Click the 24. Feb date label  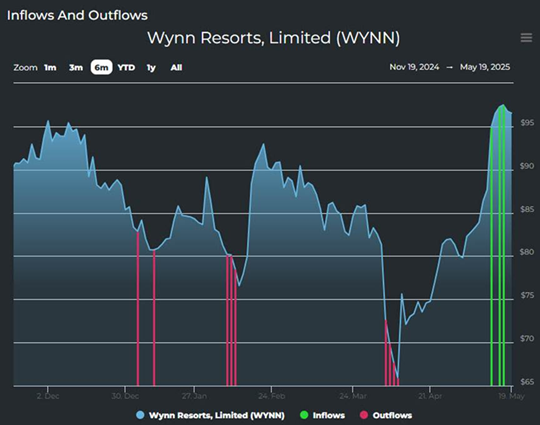coord(271,396)
